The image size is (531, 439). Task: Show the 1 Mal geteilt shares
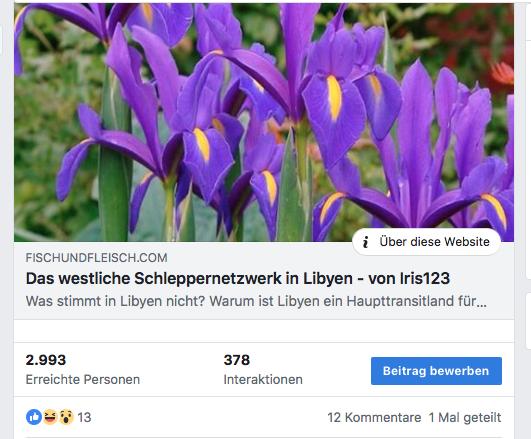pos(465,417)
